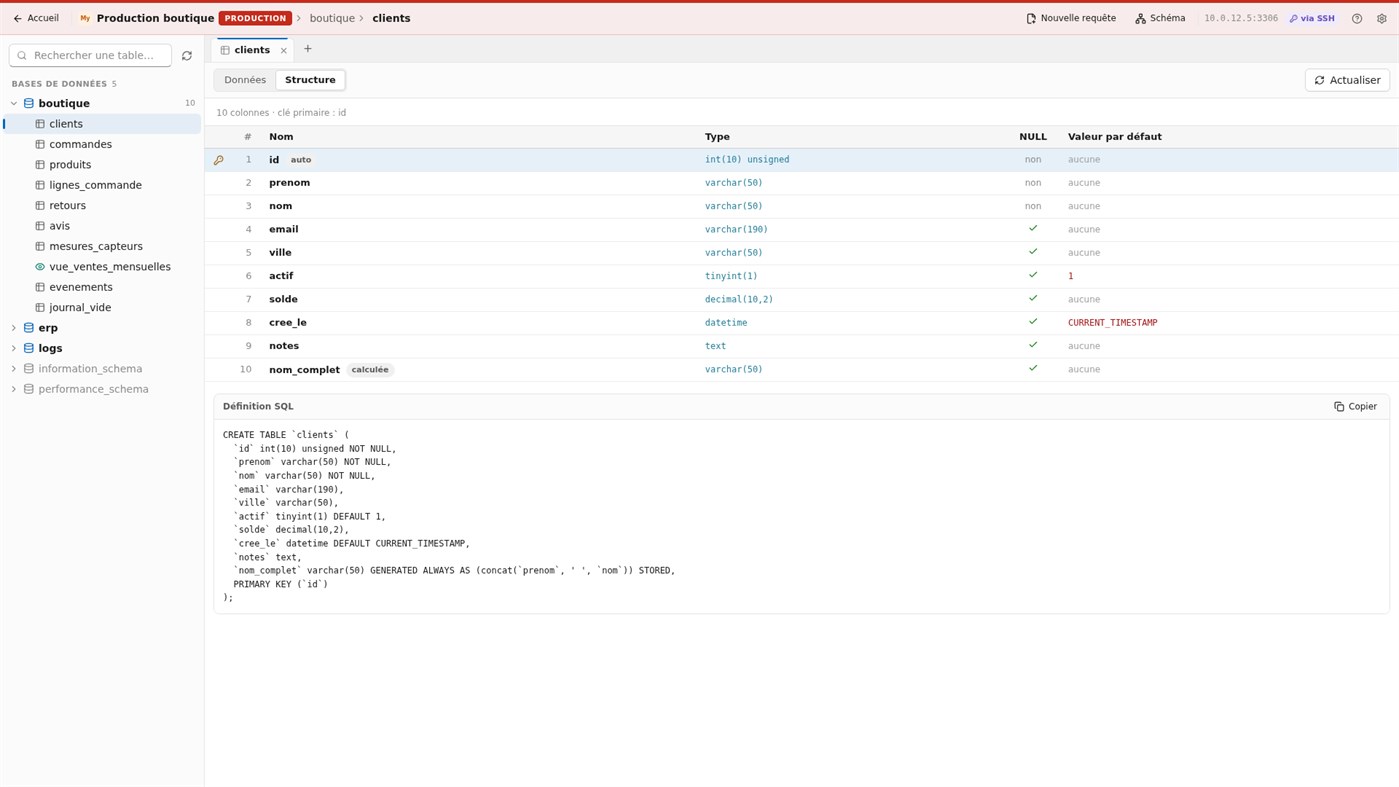1399x787 pixels.
Task: Click the Actualiser button
Action: tap(1347, 80)
